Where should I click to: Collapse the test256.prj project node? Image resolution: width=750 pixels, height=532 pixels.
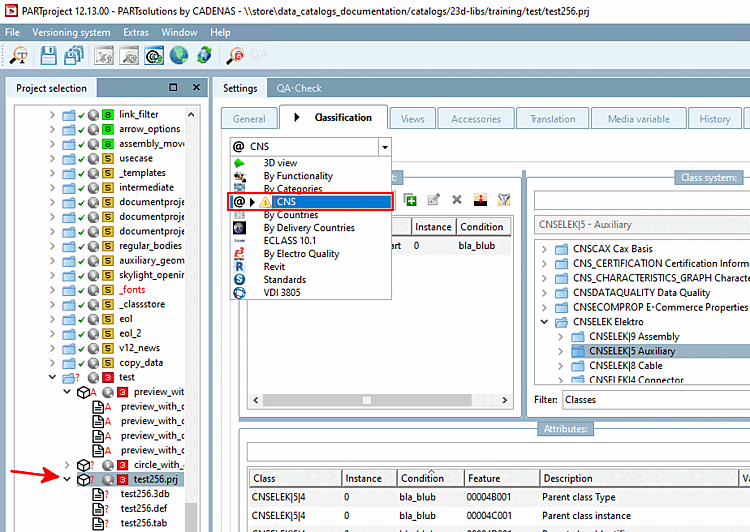click(x=67, y=479)
